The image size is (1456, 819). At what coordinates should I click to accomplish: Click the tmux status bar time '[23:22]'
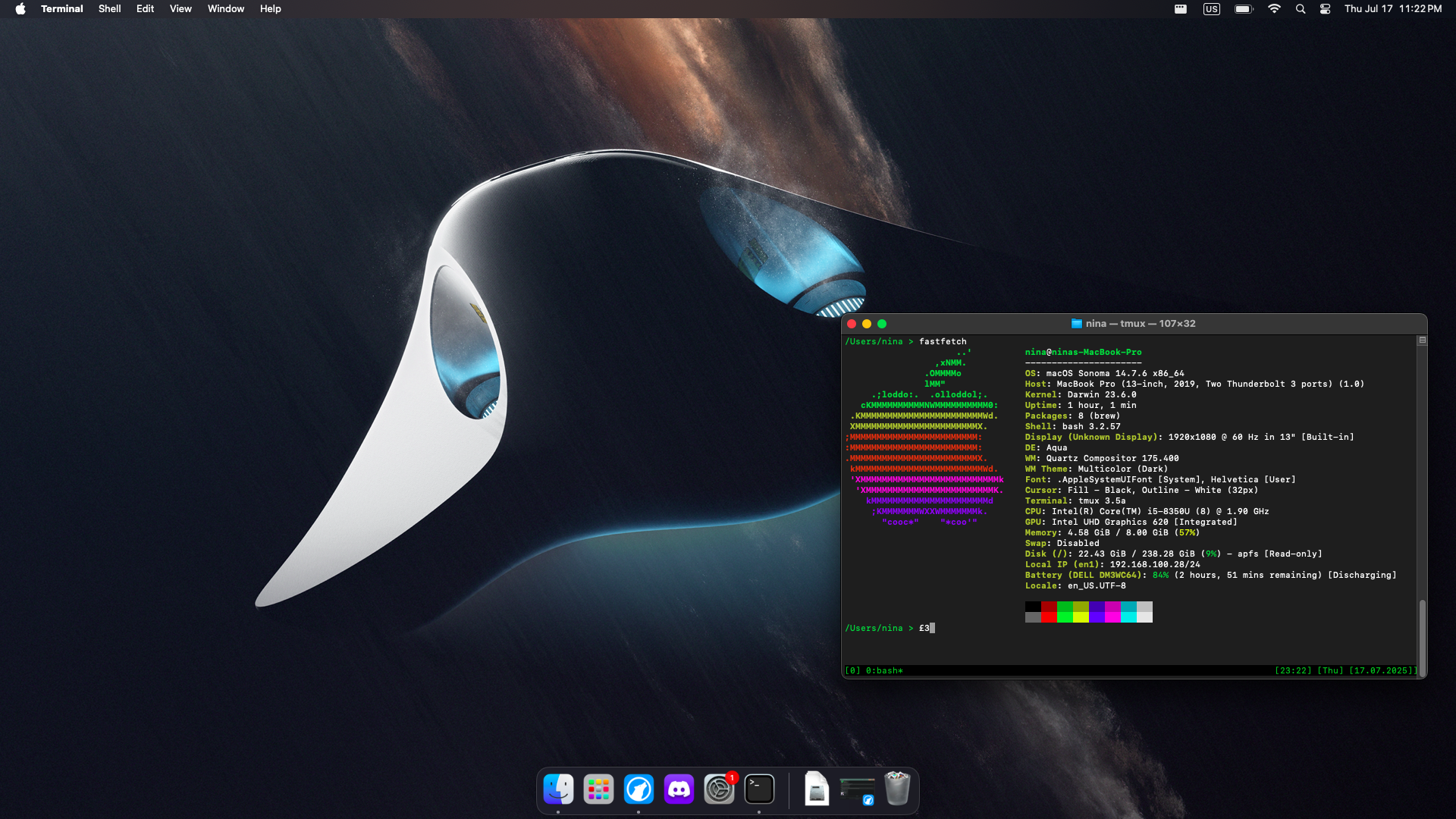point(1293,671)
